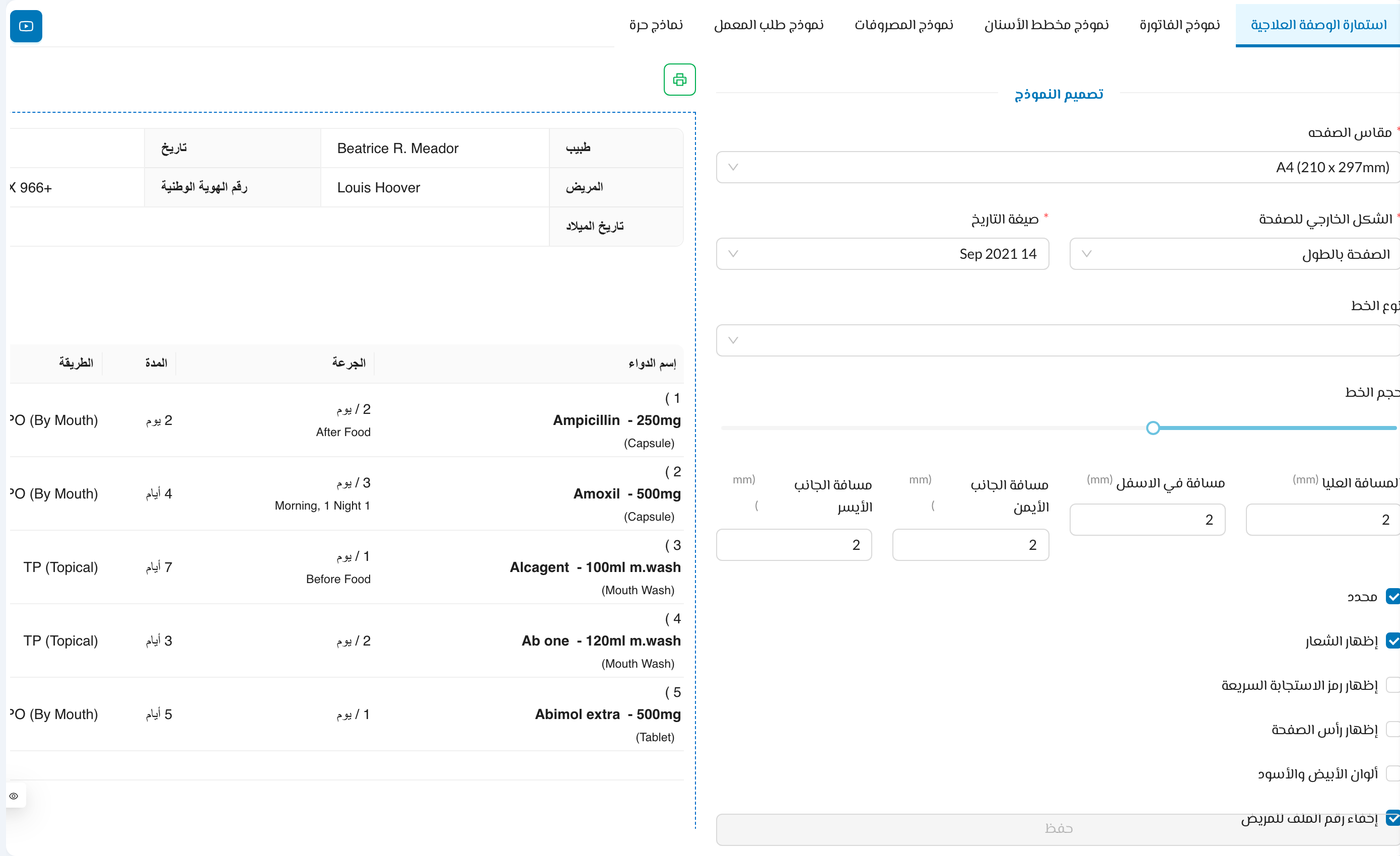This screenshot has width=1400, height=856.
Task: Click the Alcagent - 100ml m.wash entry
Action: (595, 567)
